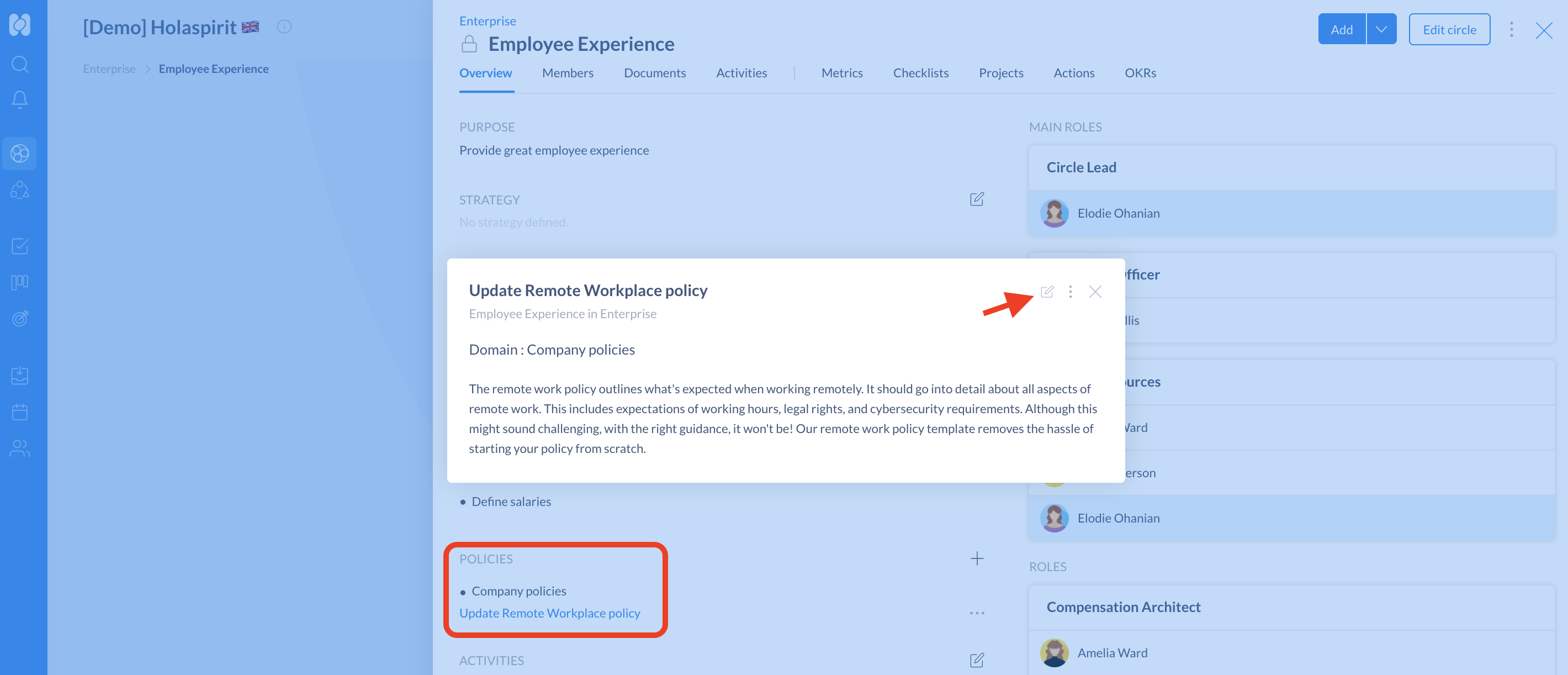Open the ellipsis menu for the policy row
This screenshot has width=1568, height=675.
pos(976,613)
